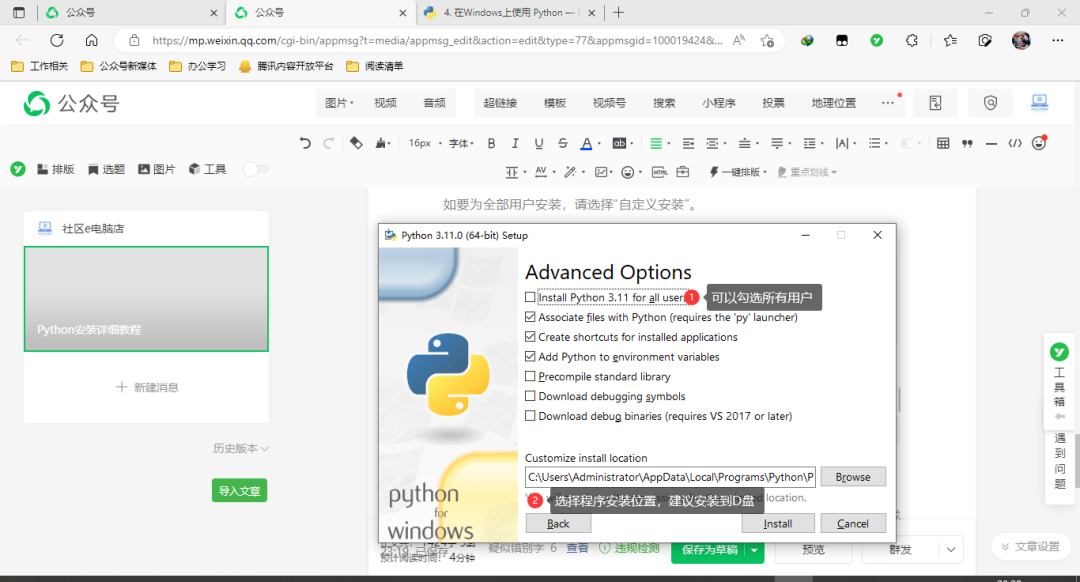This screenshot has height=582, width=1080.
Task: Open the green Y plugin icon beside 排版
Action: click(x=18, y=169)
